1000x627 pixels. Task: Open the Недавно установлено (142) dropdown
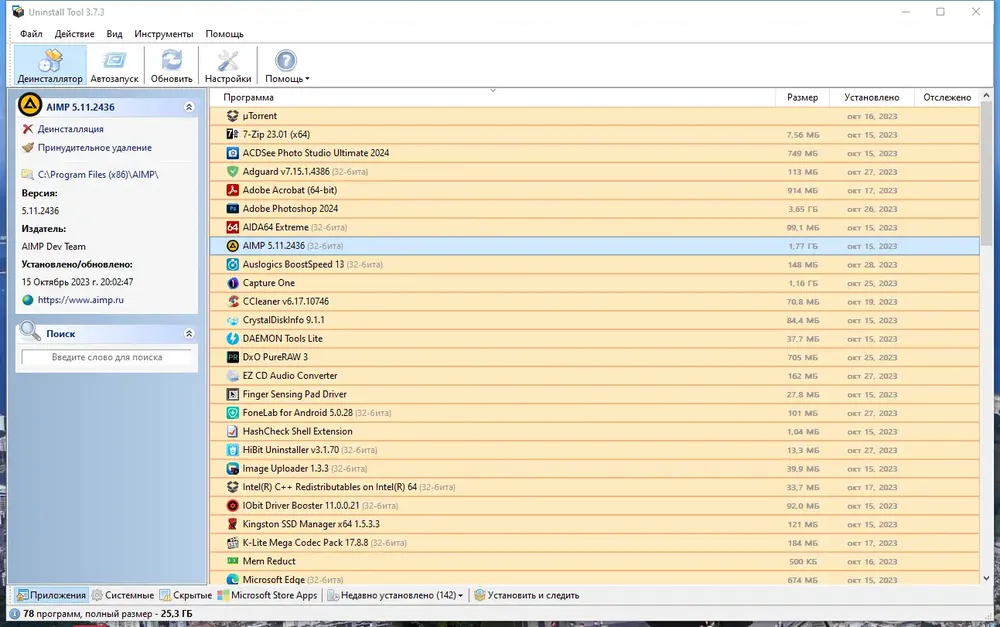(x=395, y=595)
